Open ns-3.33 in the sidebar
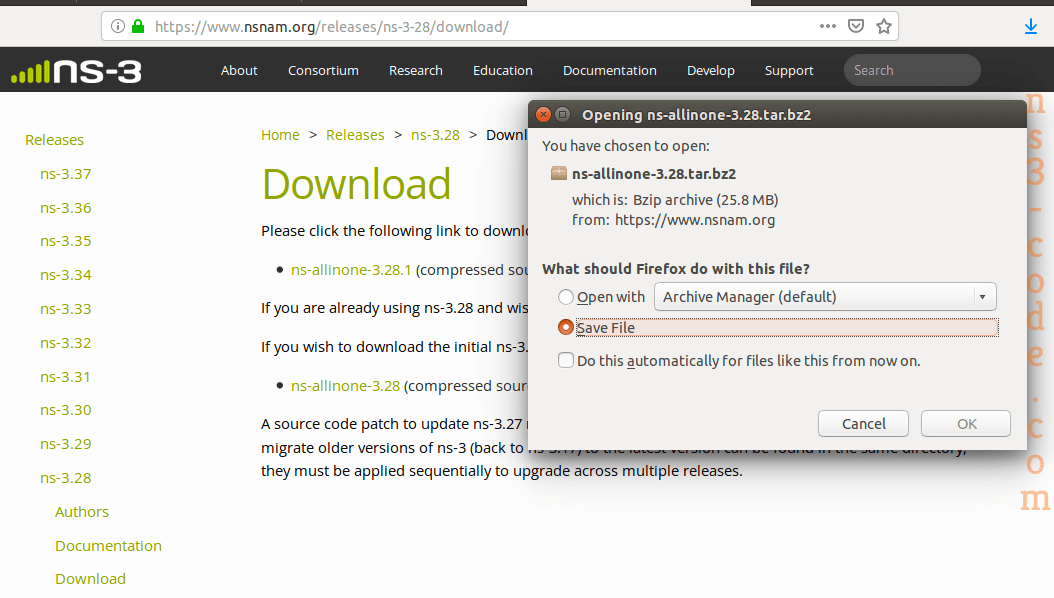Screen dimensions: 1054x598 coord(65,309)
